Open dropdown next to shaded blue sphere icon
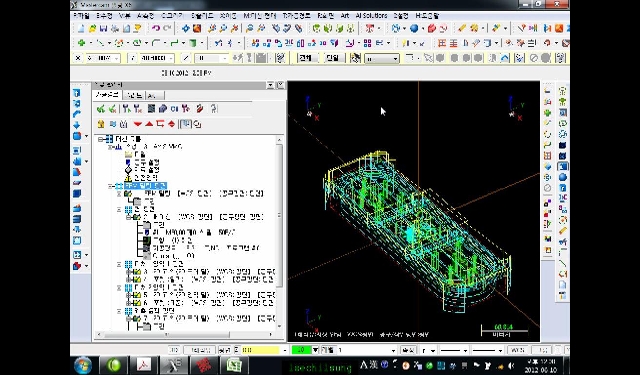 tap(423, 28)
